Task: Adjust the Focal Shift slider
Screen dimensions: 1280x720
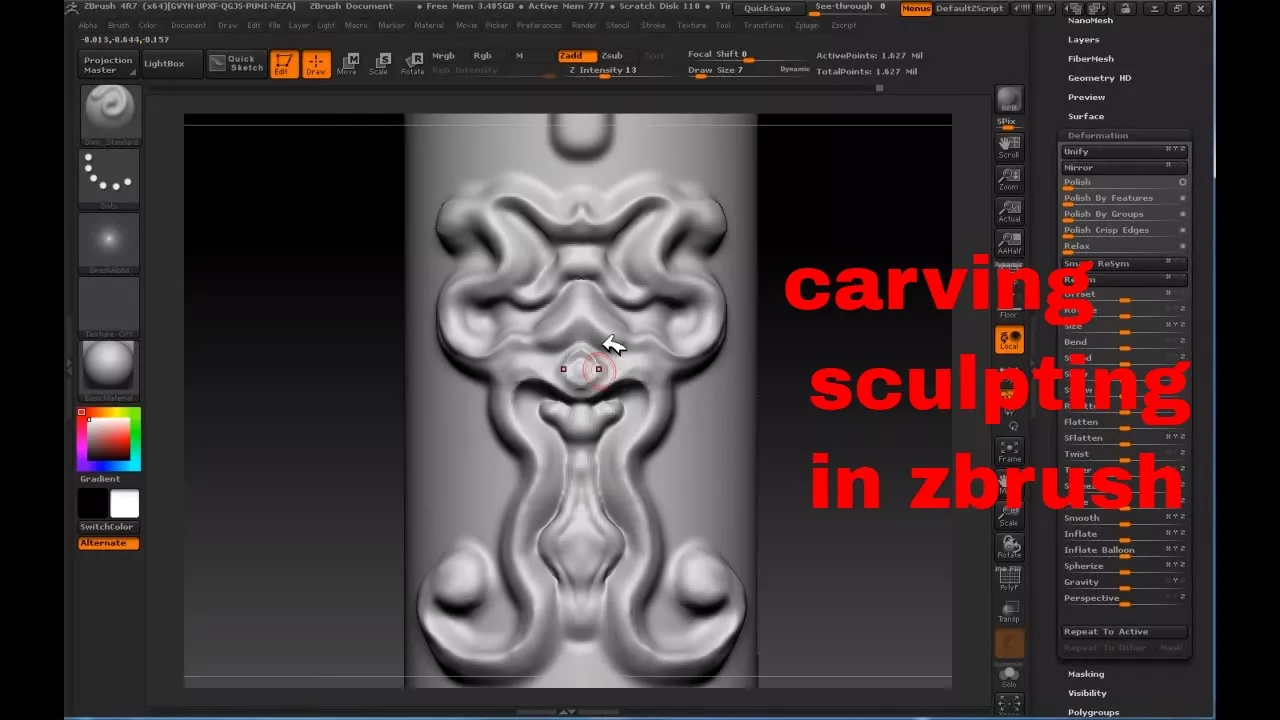Action: click(x=735, y=56)
